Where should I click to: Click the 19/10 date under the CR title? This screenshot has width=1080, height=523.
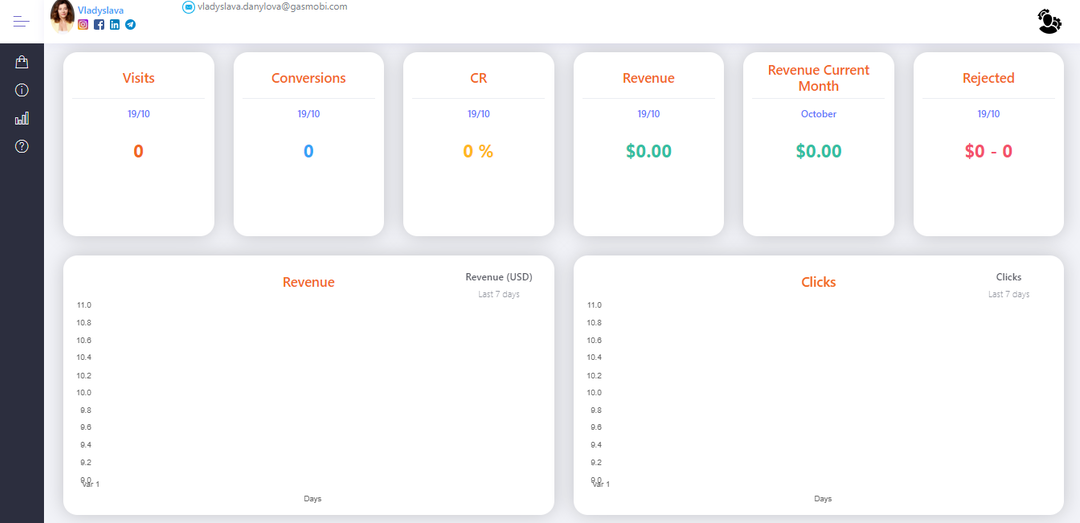point(479,114)
